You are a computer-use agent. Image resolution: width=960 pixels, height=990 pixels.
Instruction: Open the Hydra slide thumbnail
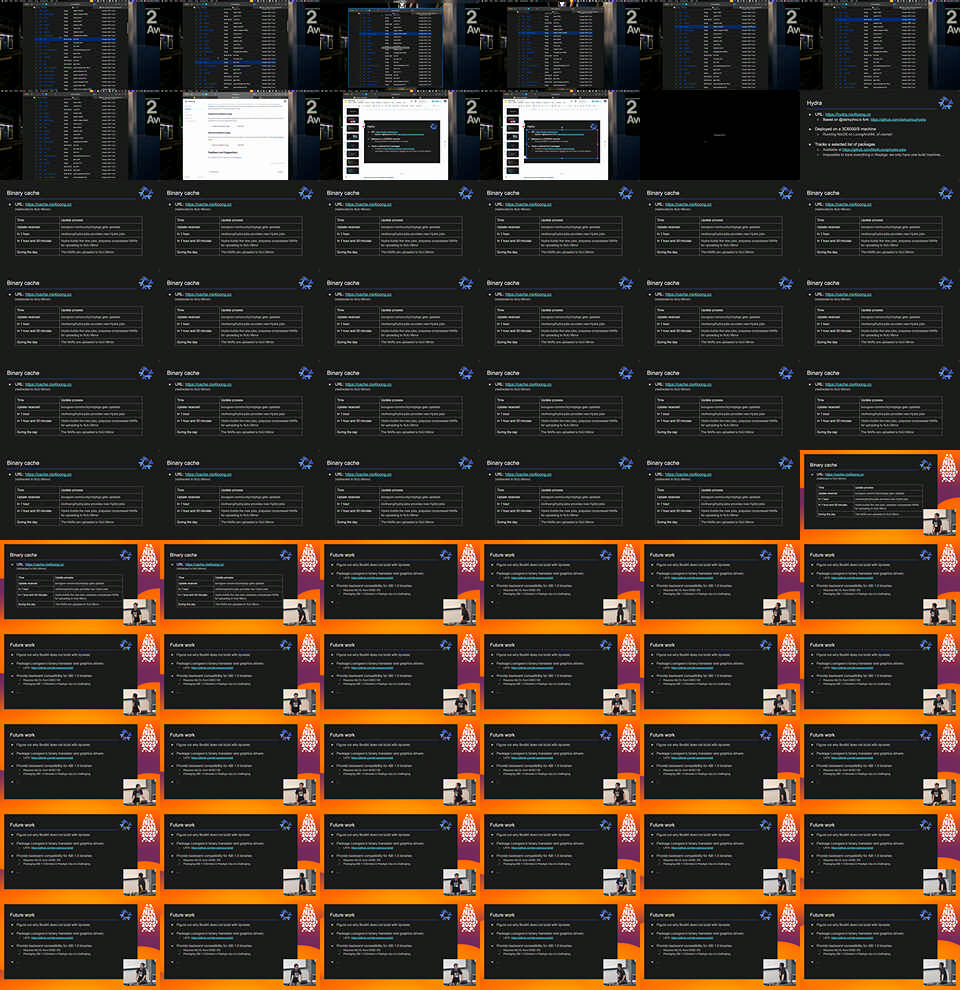click(880, 135)
